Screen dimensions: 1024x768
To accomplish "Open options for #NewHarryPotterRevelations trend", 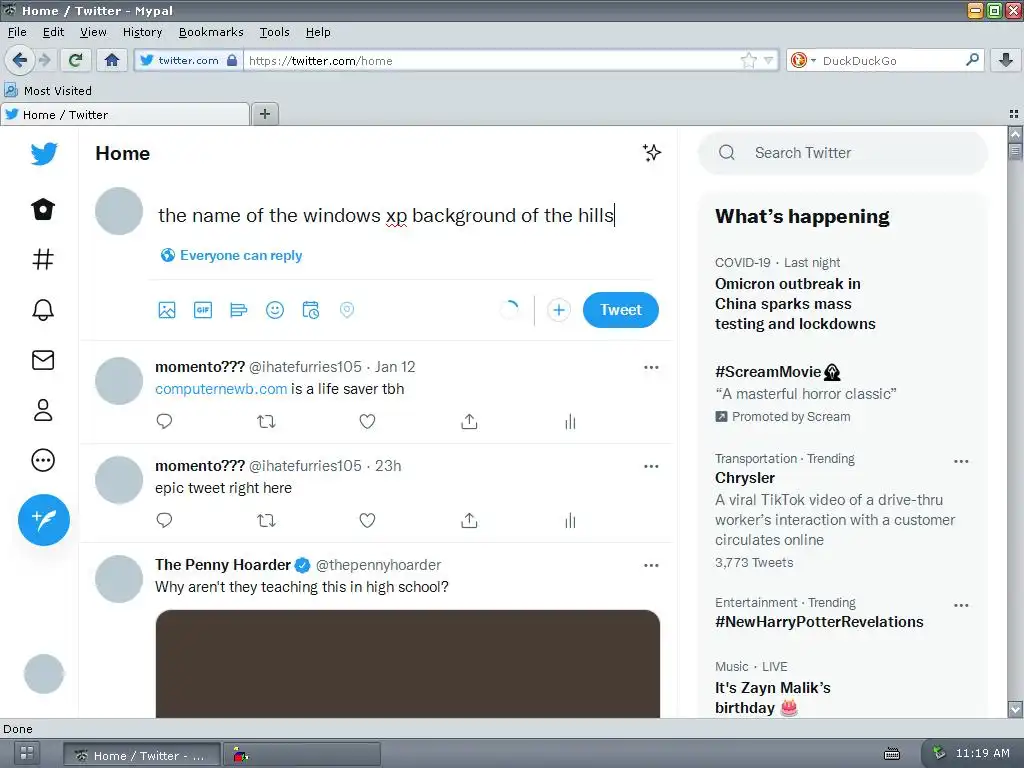I will coord(961,605).
